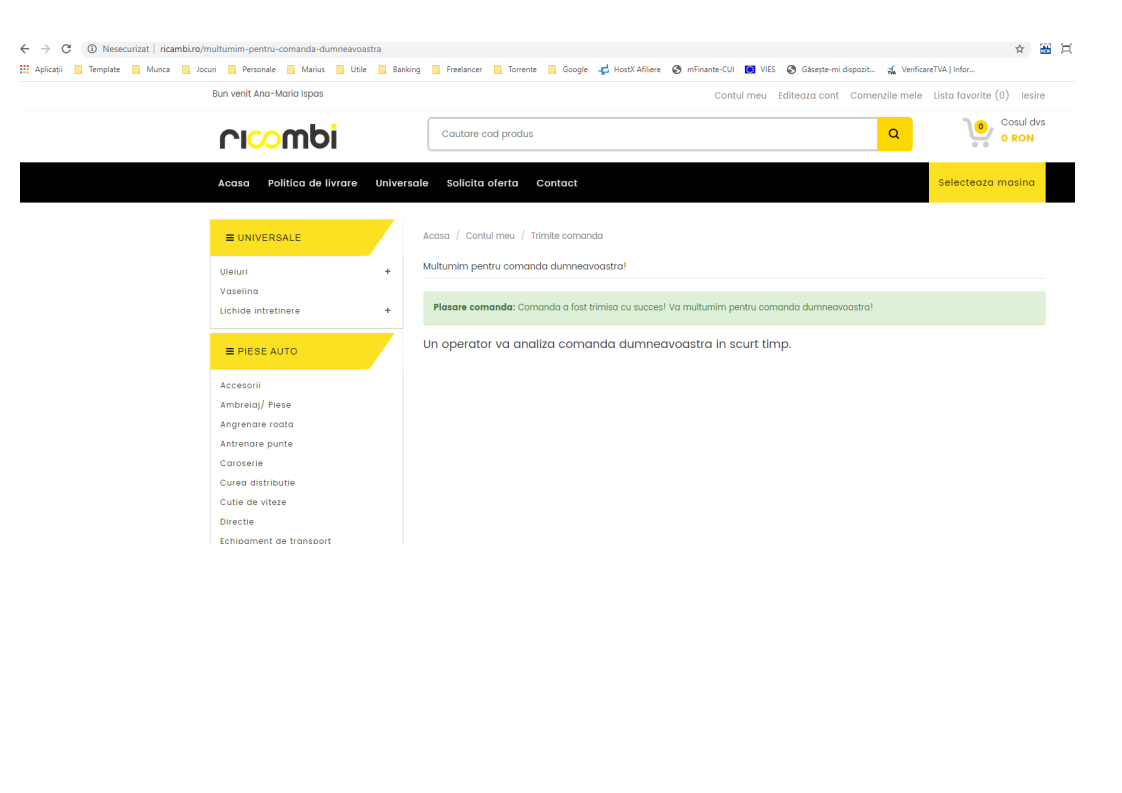This screenshot has height=793, width=1122.
Task: Bookmark this page with the star icon
Action: [1020, 49]
